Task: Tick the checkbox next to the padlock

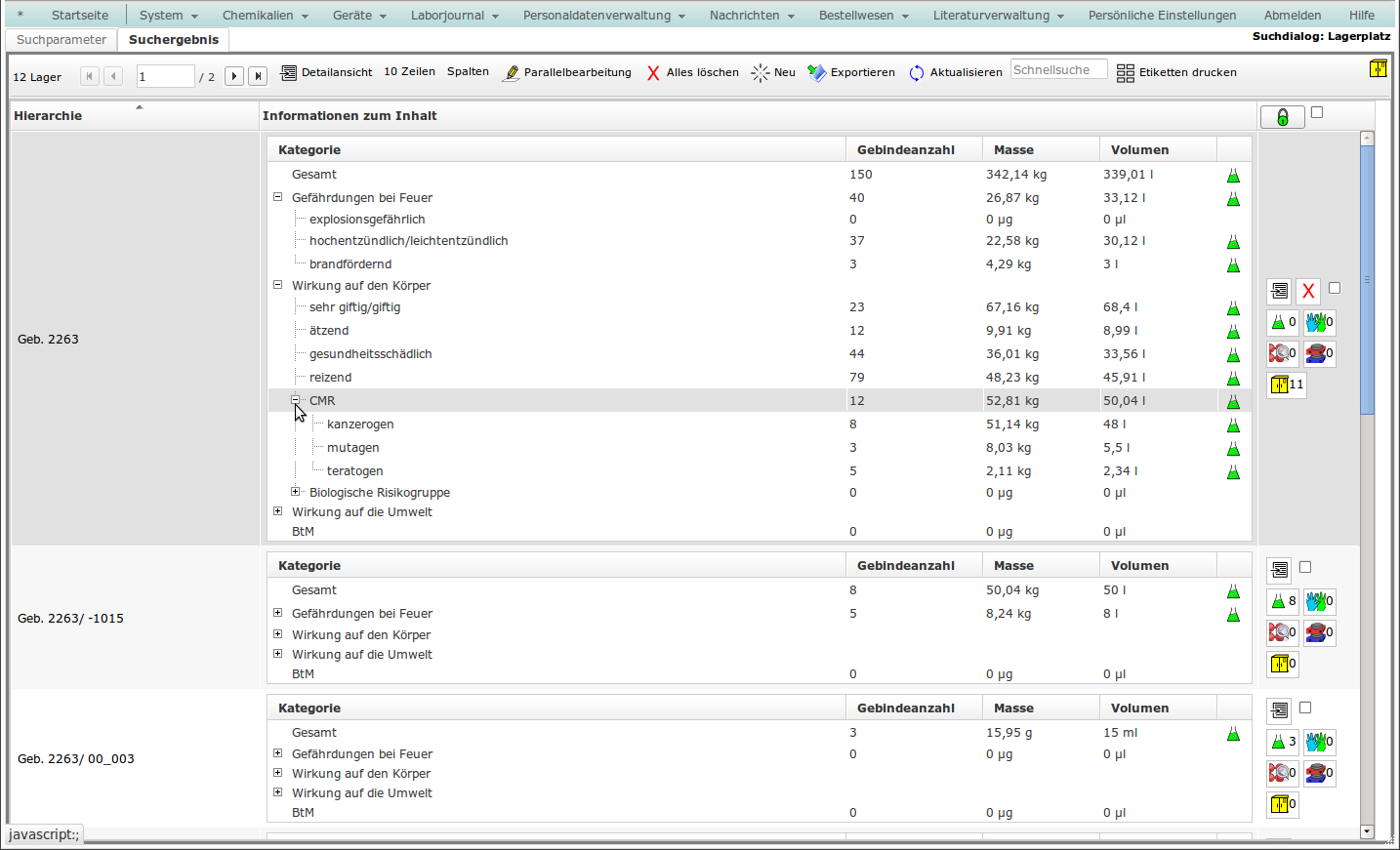Action: click(1317, 113)
